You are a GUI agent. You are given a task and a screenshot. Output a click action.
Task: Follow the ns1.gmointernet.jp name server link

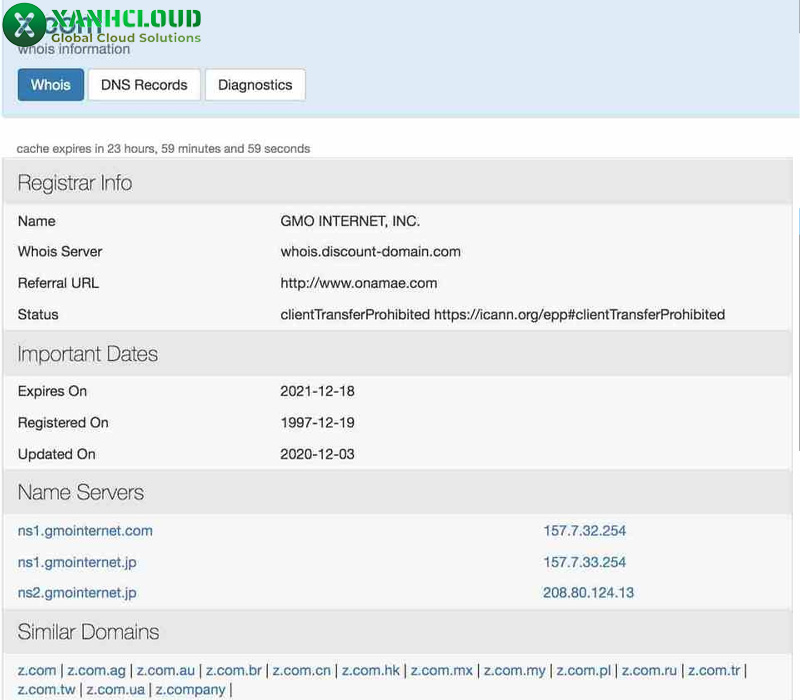pyautogui.click(x=77, y=562)
